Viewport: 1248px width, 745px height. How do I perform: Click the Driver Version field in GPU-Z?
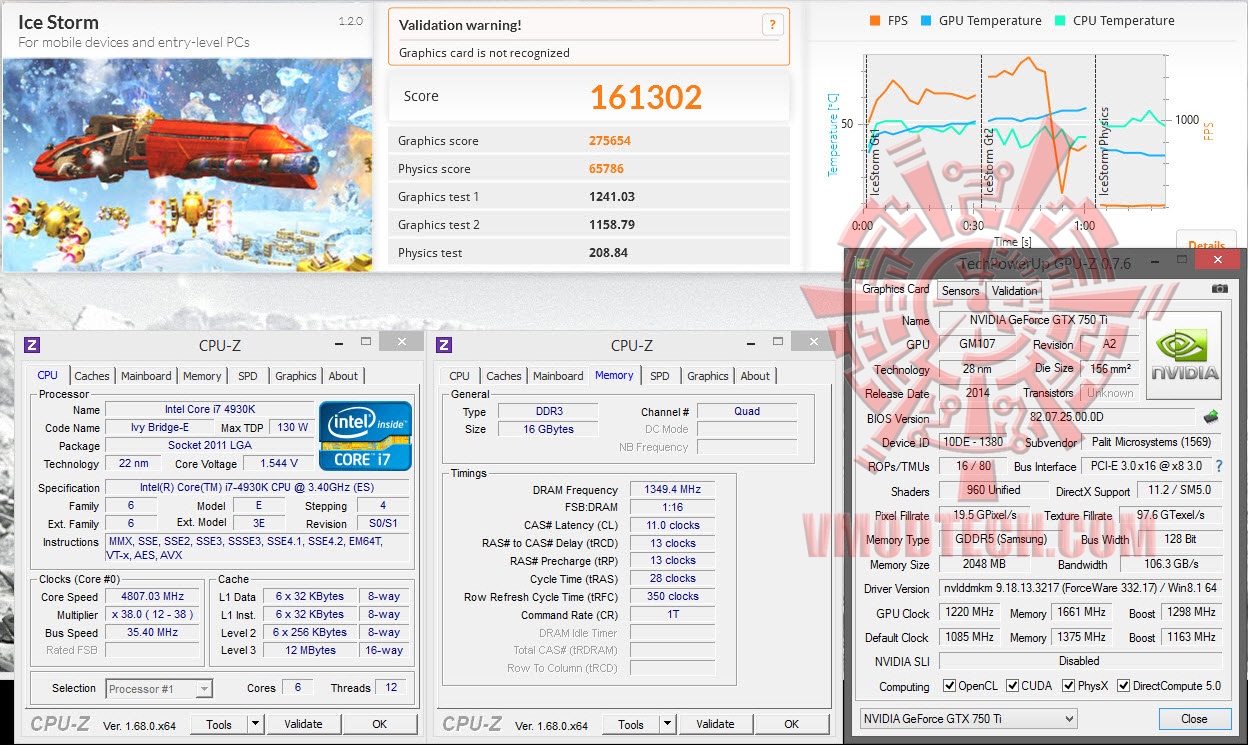coord(1080,589)
